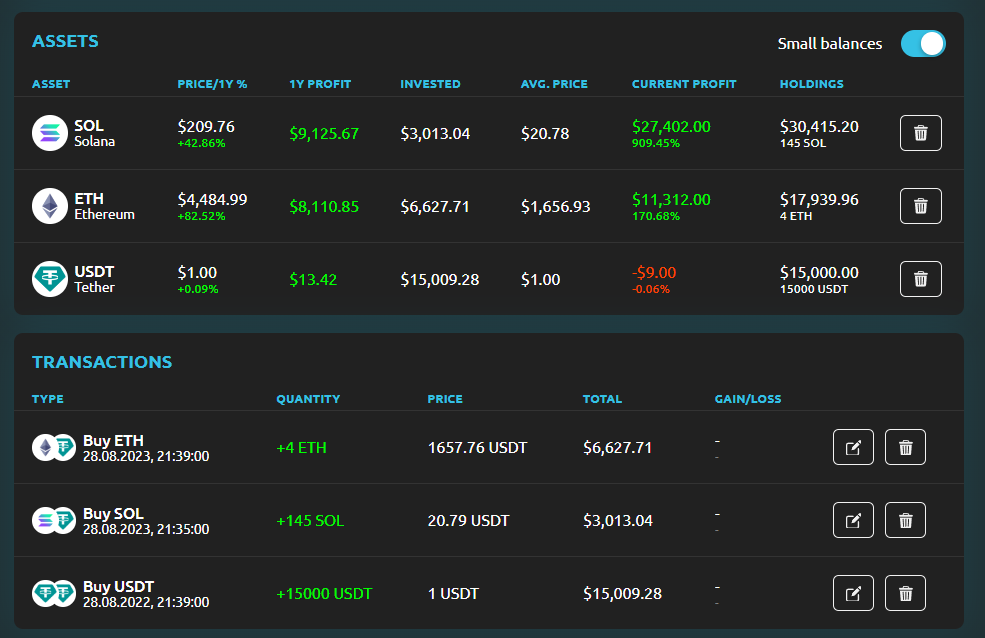Edit the Buy ETH transaction
This screenshot has width=985, height=638.
(x=853, y=447)
